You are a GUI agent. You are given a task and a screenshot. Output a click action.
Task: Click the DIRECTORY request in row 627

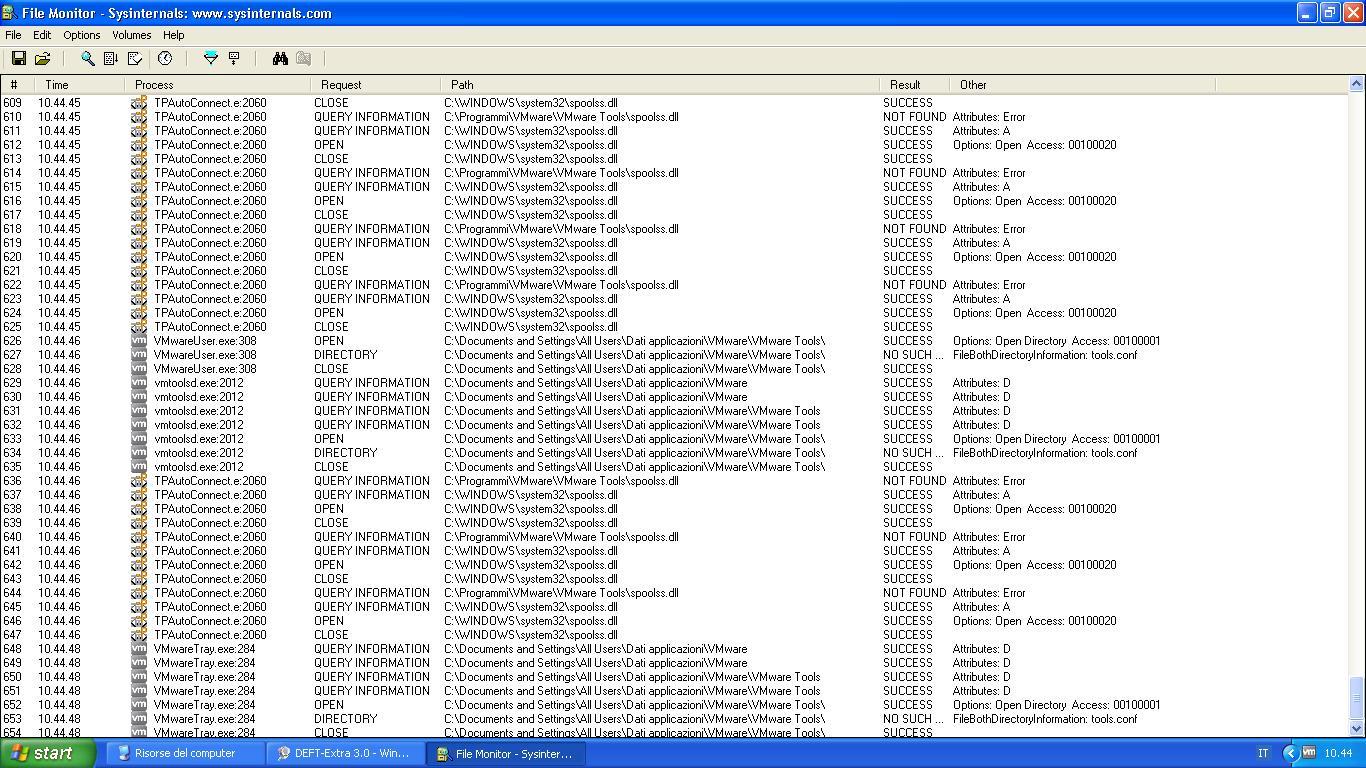[345, 355]
